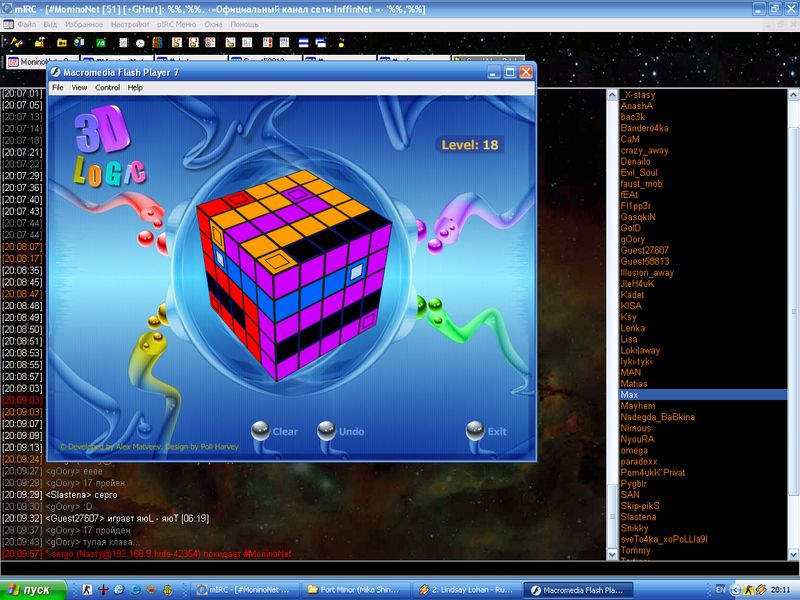Switch to the mIRC taskbar button
The width and height of the screenshot is (800, 600).
pyautogui.click(x=245, y=590)
